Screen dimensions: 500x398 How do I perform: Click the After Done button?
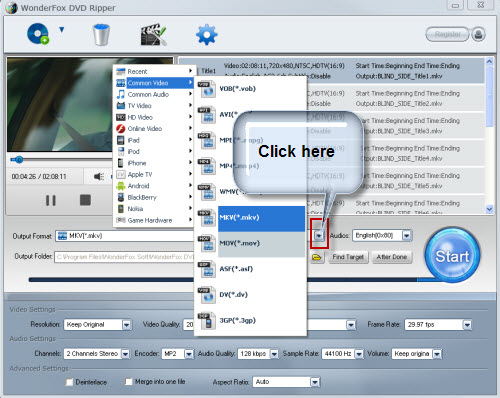(392, 257)
